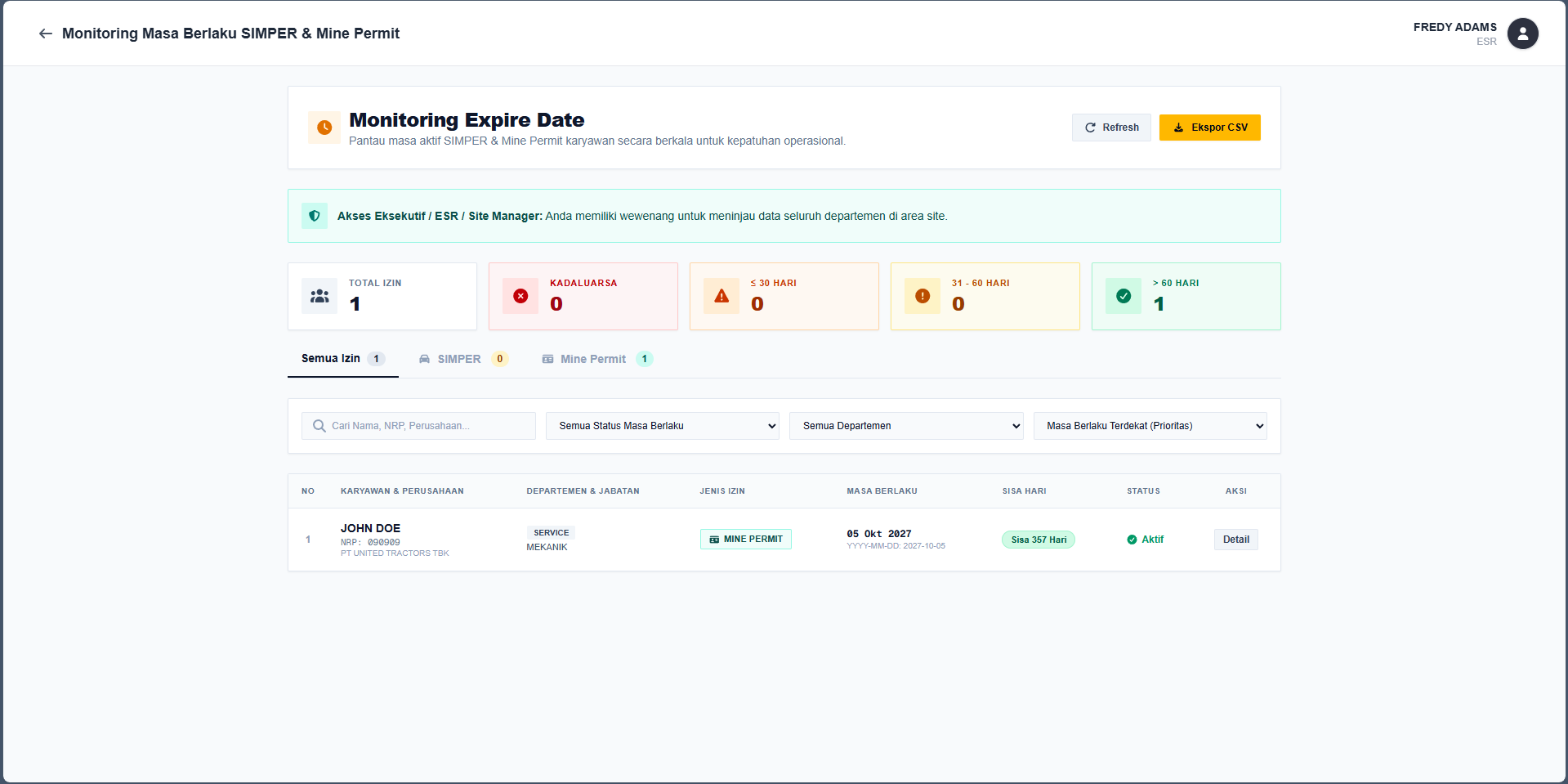Screen dimensions: 1568x784
Task: Click the MASA BERLAKU column header
Action: pos(882,491)
